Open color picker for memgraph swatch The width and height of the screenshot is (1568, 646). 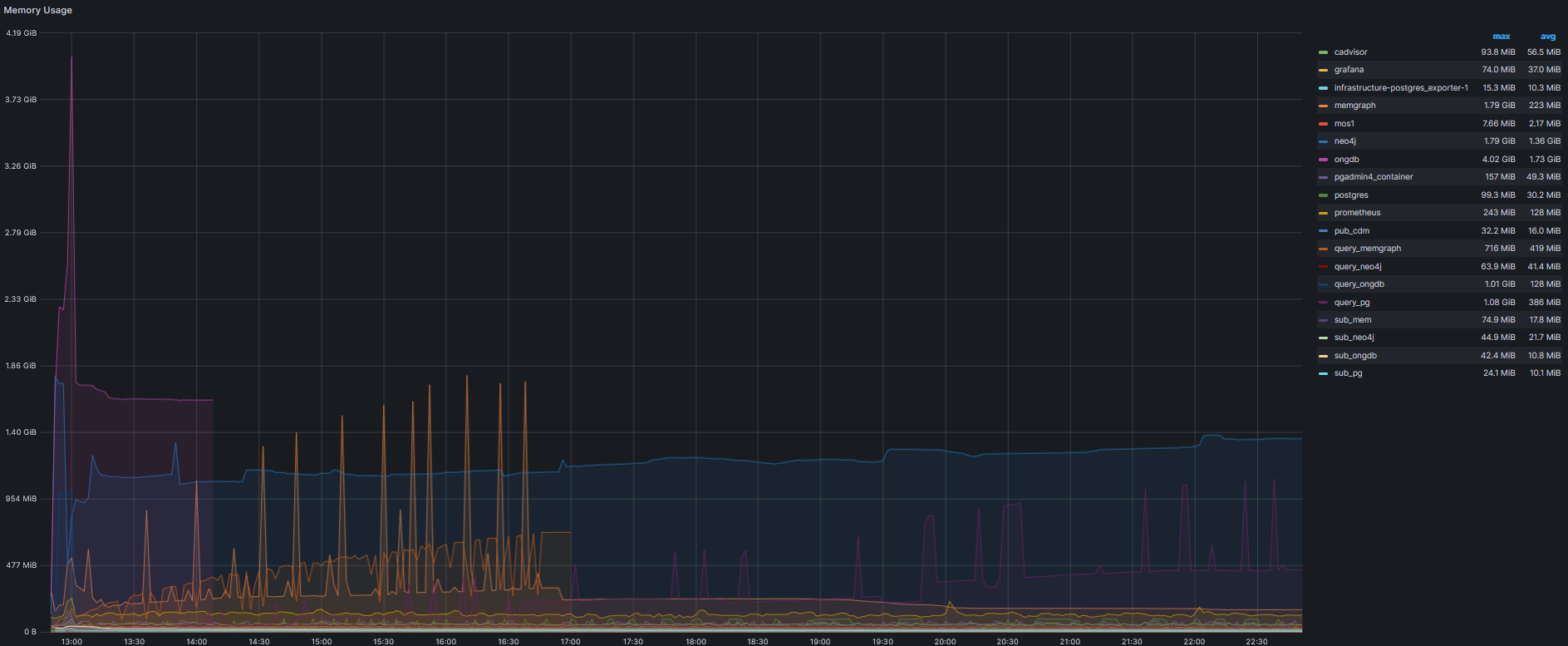[1323, 106]
